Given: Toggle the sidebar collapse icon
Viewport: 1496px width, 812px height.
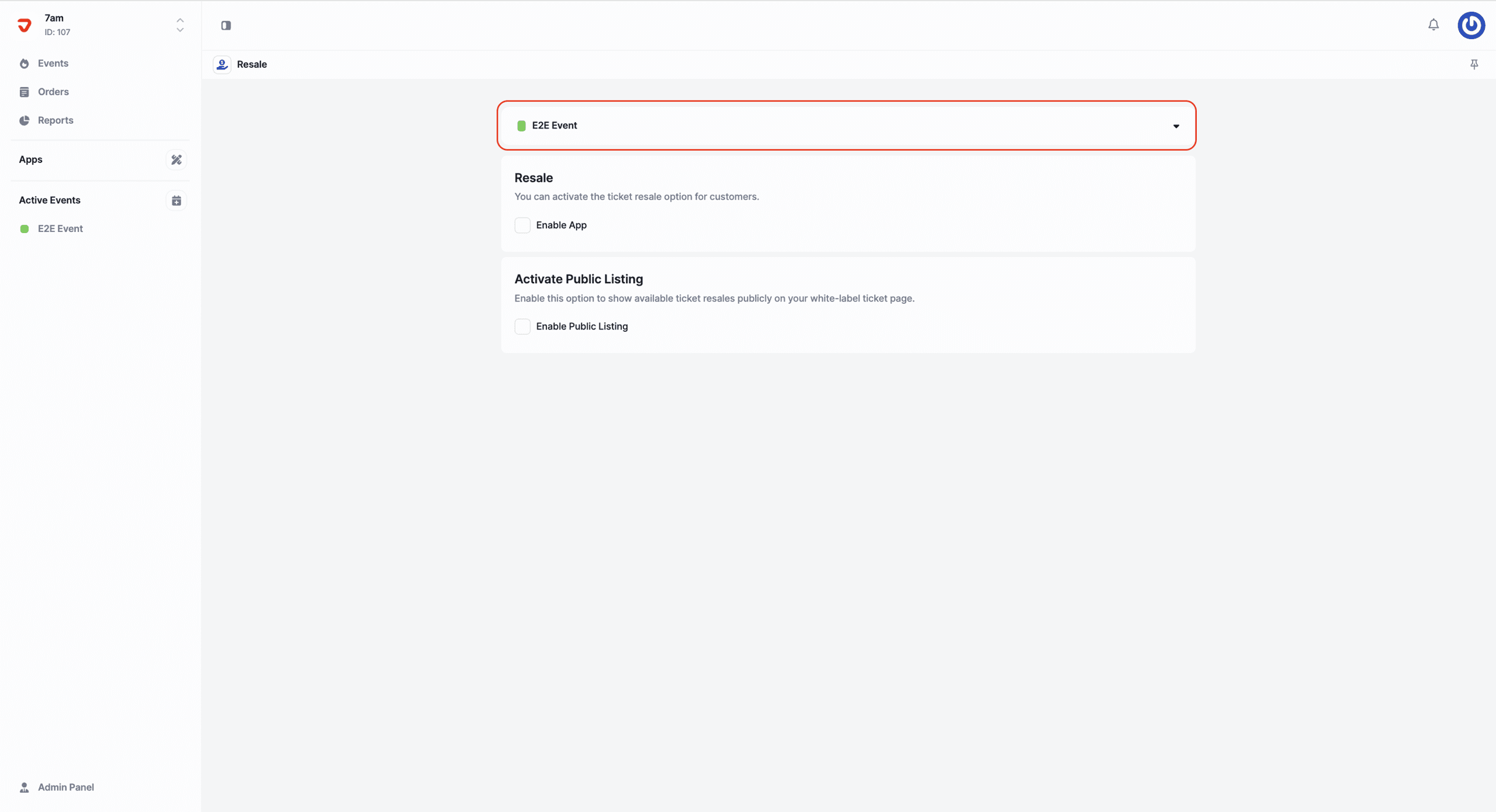Looking at the screenshot, I should click(x=226, y=25).
